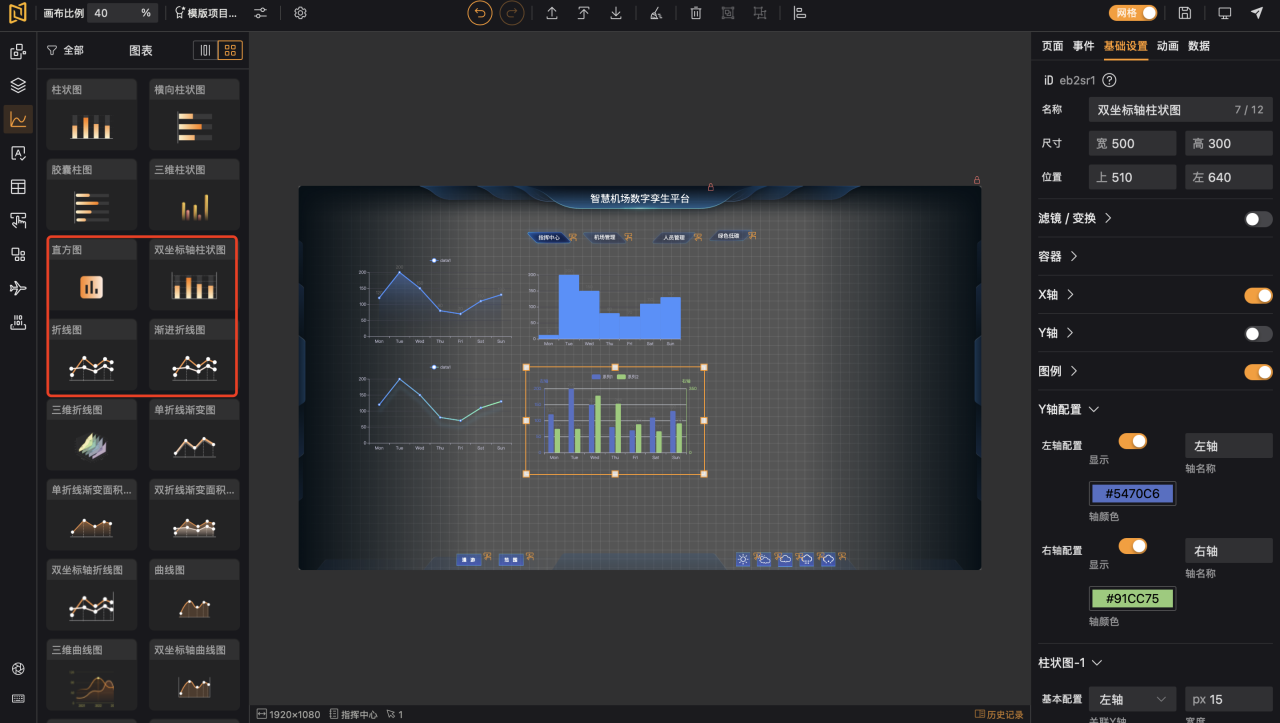Select the table component icon in sidebar
Image resolution: width=1280 pixels, height=723 pixels.
point(18,187)
